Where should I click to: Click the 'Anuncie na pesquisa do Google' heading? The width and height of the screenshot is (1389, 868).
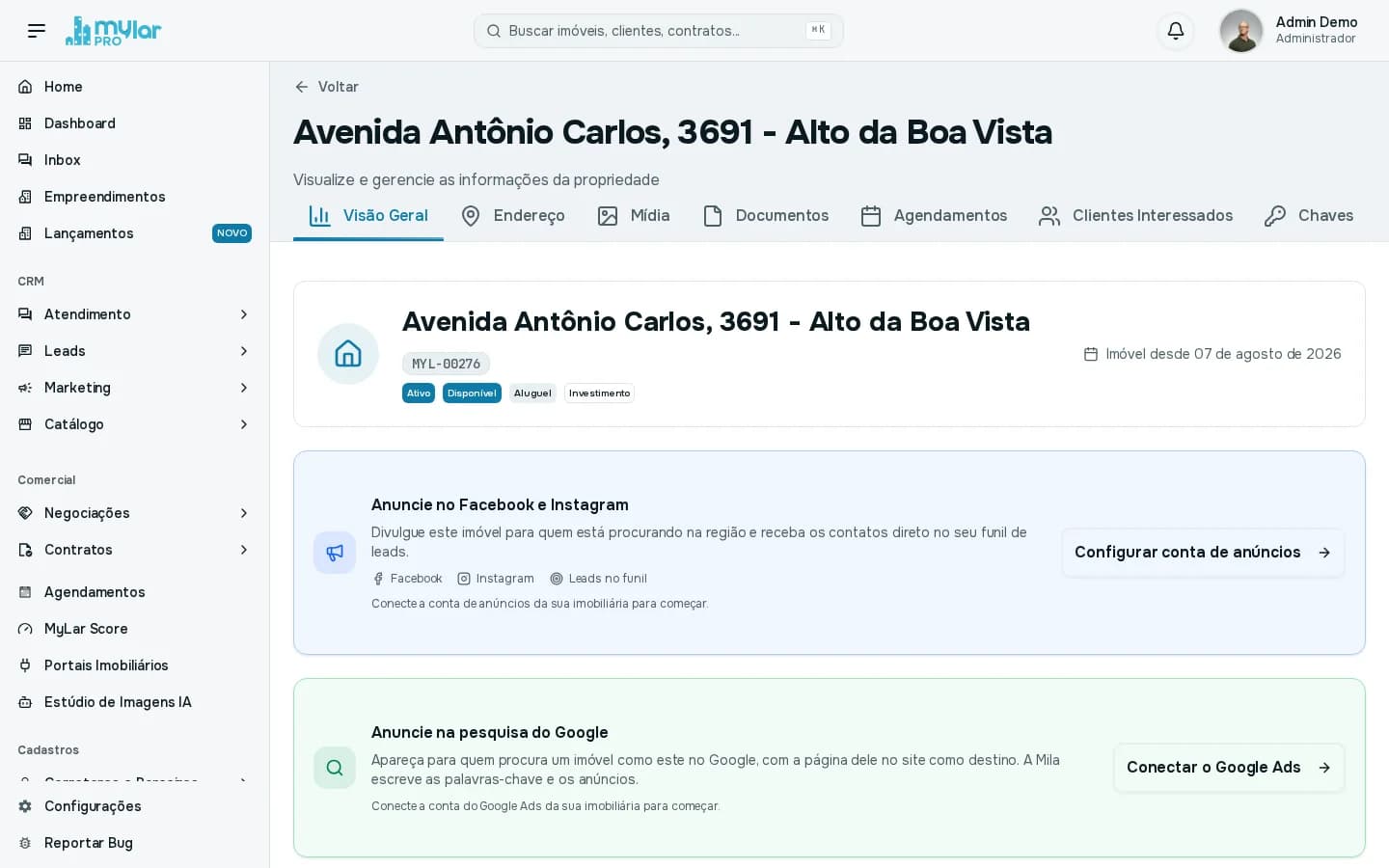click(x=490, y=733)
